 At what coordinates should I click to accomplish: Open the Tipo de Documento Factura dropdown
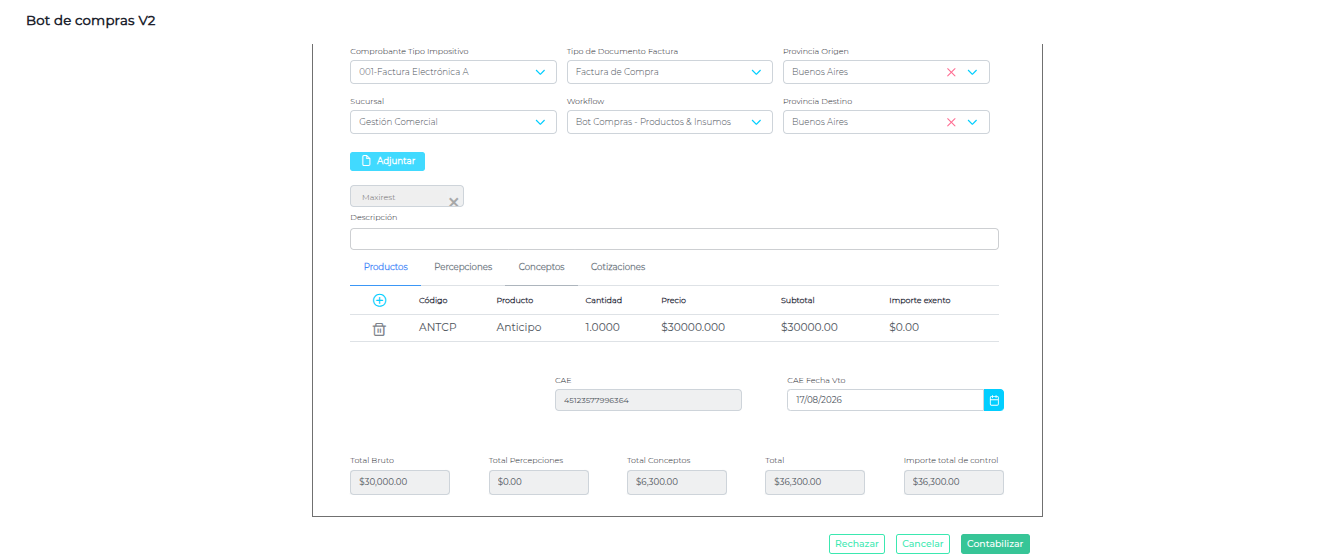[670, 72]
